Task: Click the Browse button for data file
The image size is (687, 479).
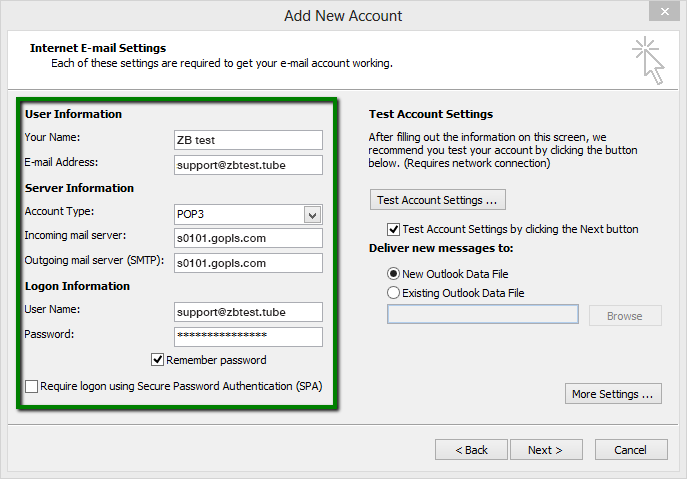Action: point(624,316)
